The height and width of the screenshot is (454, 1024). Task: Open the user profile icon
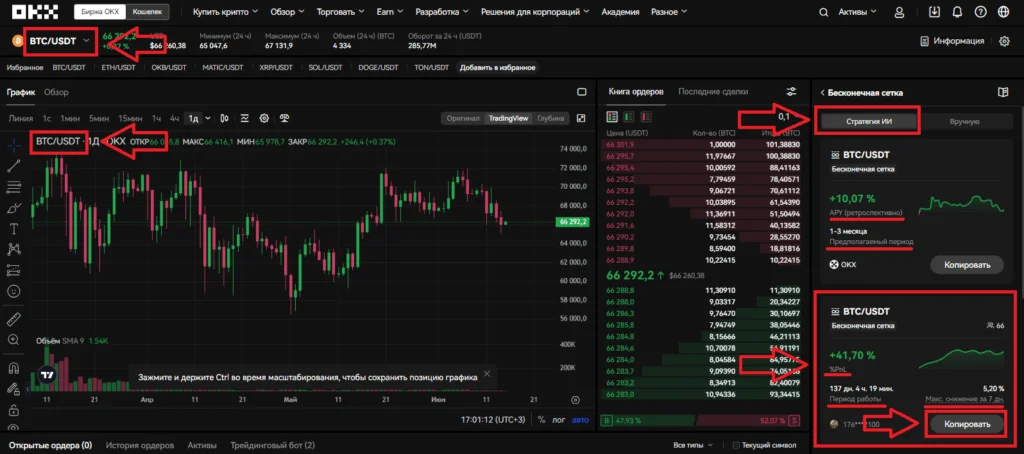click(x=900, y=12)
